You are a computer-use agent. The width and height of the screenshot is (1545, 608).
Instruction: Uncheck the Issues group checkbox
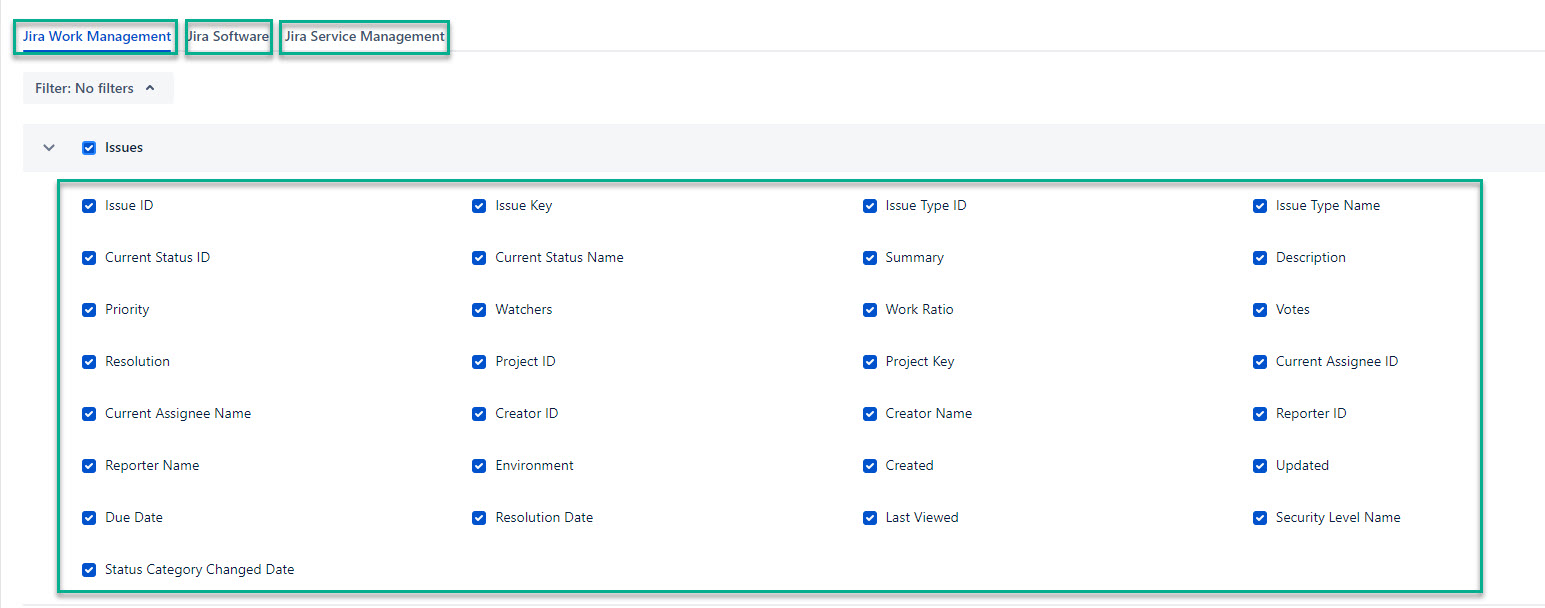tap(89, 148)
